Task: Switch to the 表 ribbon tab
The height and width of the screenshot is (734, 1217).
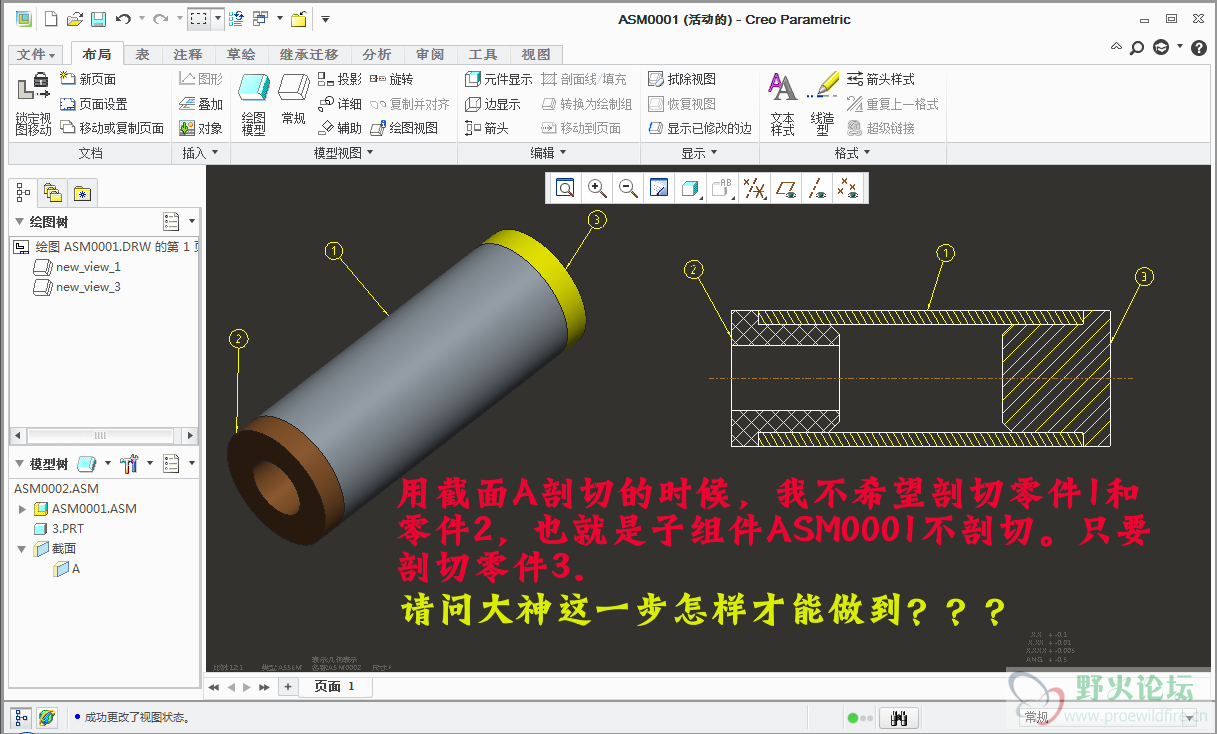Action: tap(143, 54)
